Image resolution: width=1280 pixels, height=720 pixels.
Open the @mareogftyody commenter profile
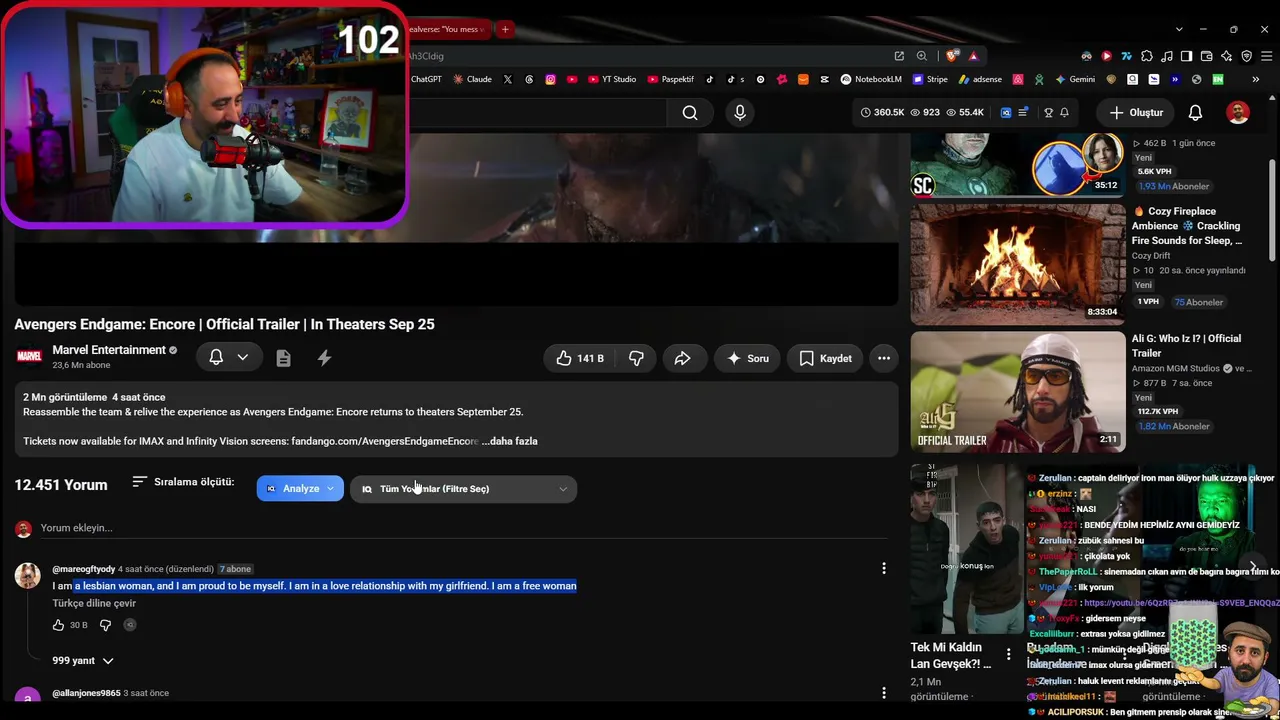[x=84, y=569]
